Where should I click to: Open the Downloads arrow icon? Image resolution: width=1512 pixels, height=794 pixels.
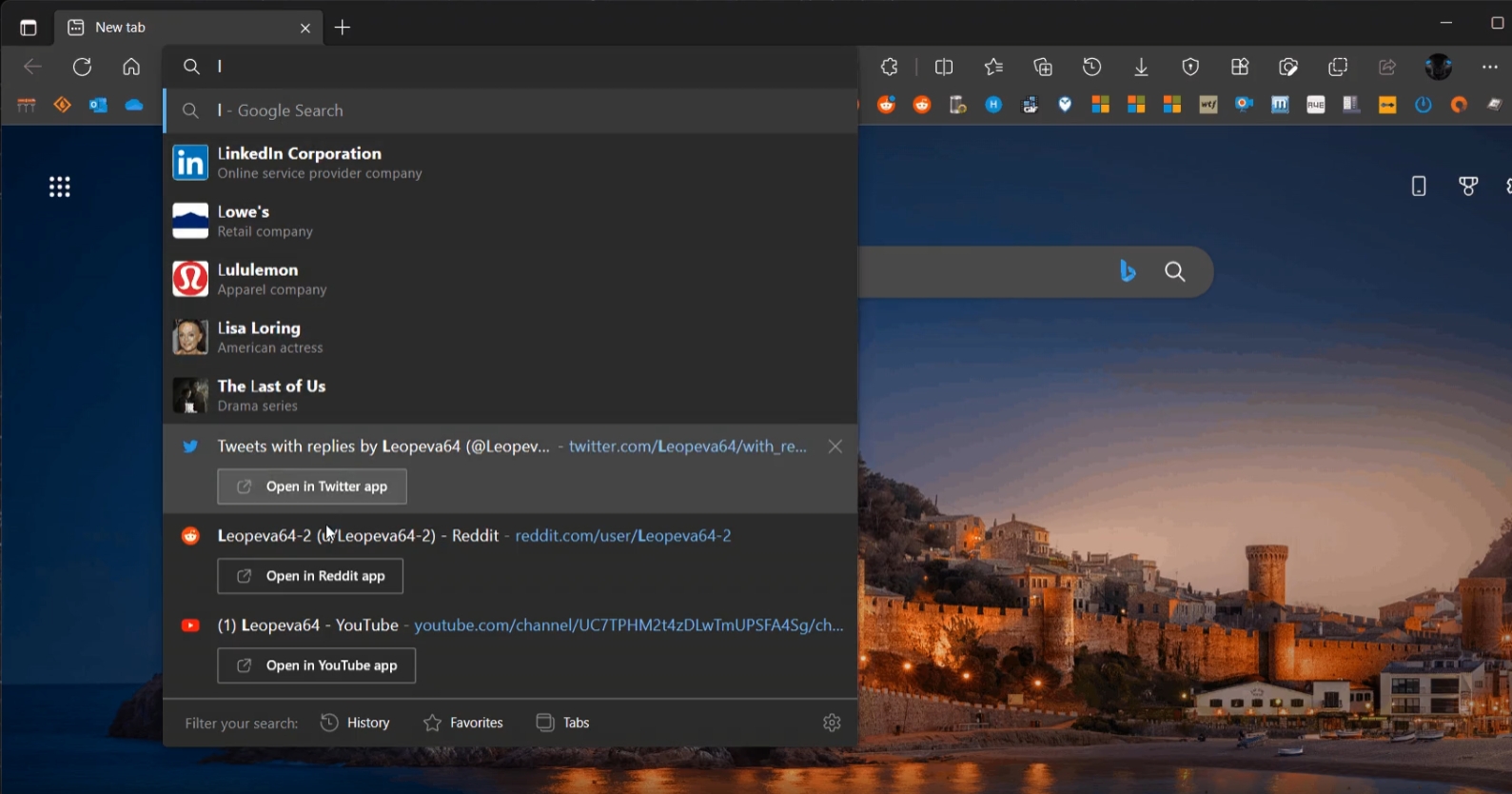pyautogui.click(x=1141, y=67)
